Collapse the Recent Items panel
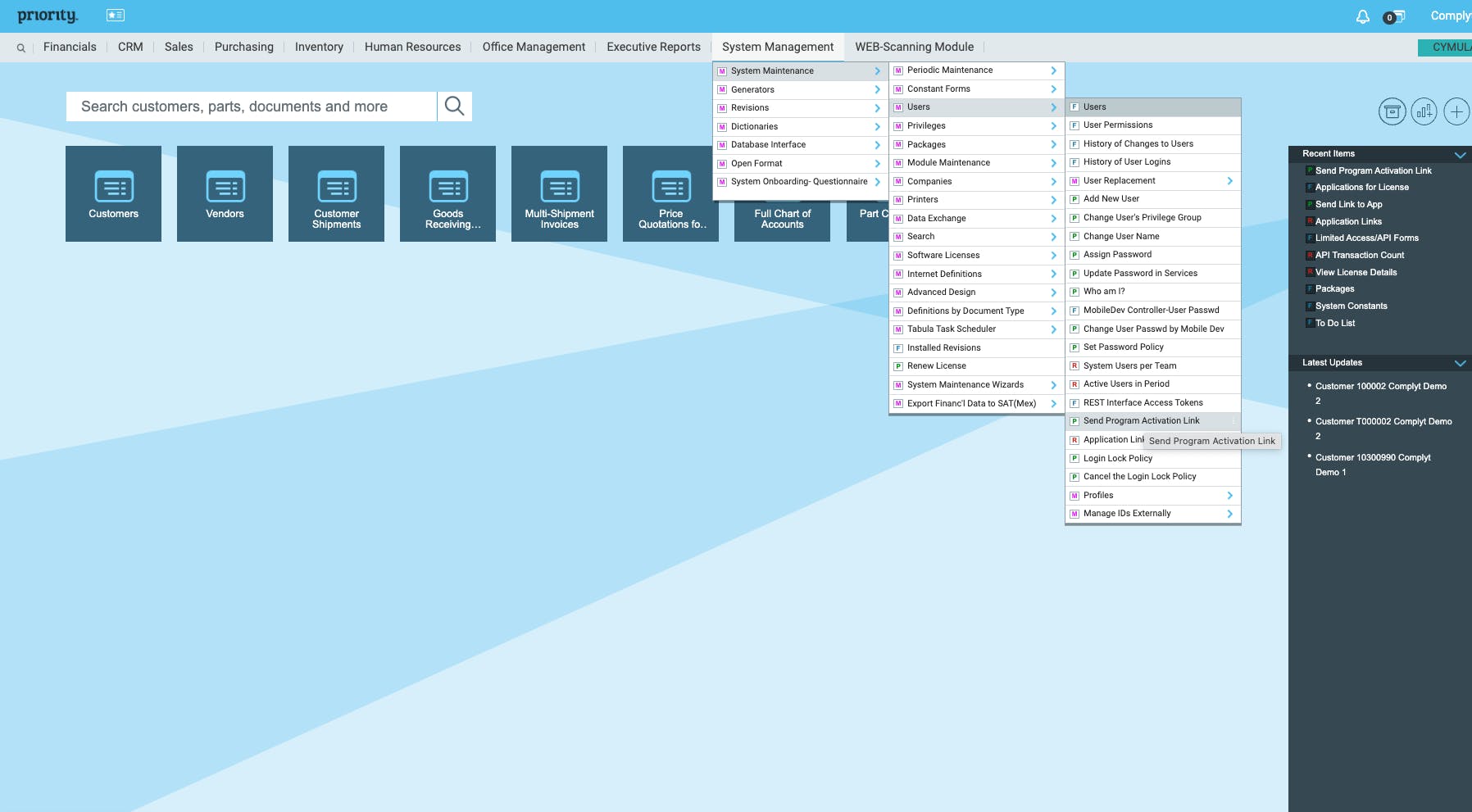The width and height of the screenshot is (1472, 812). coord(1460,154)
